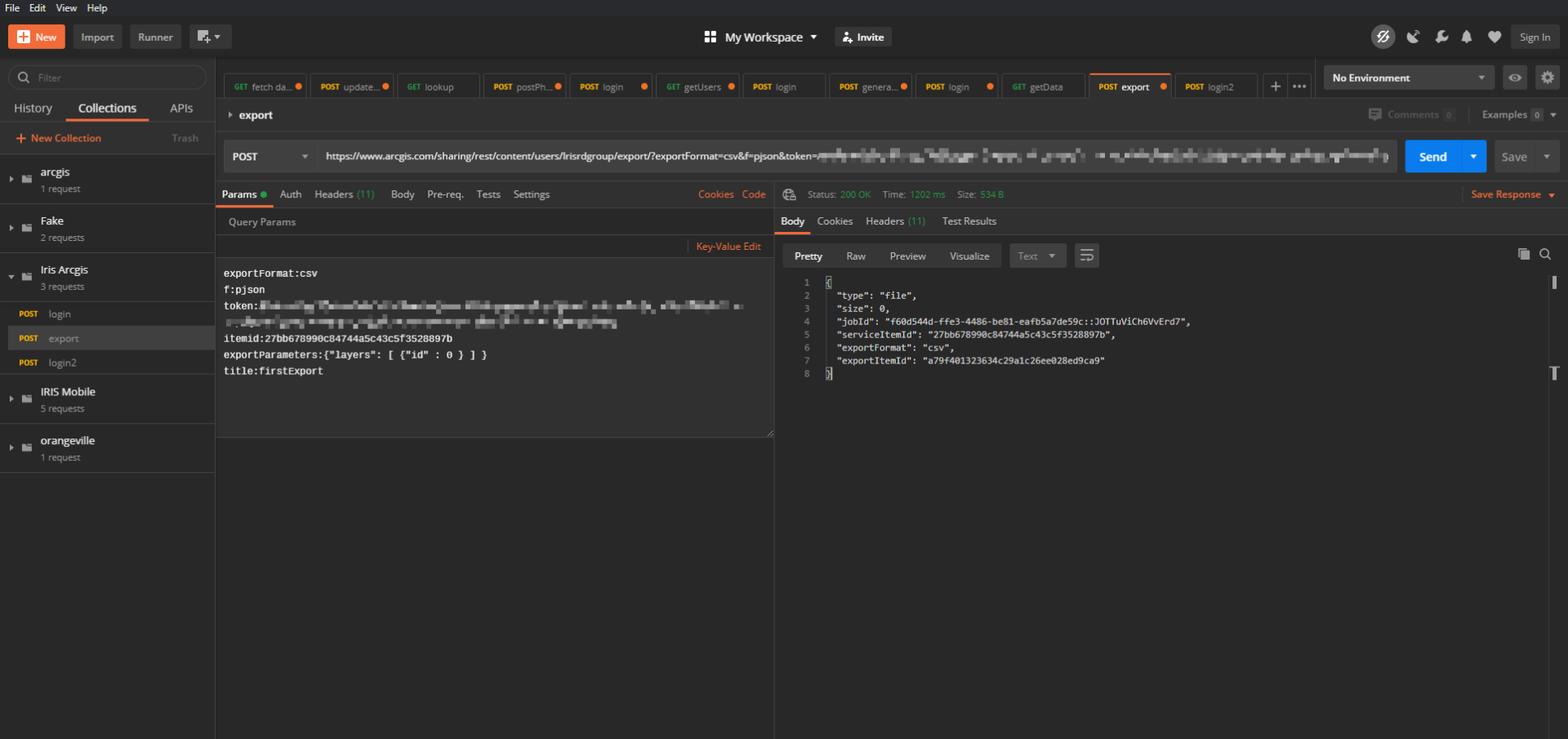The image size is (1568, 739).
Task: Toggle line wrap in the response body
Action: [x=1087, y=256]
